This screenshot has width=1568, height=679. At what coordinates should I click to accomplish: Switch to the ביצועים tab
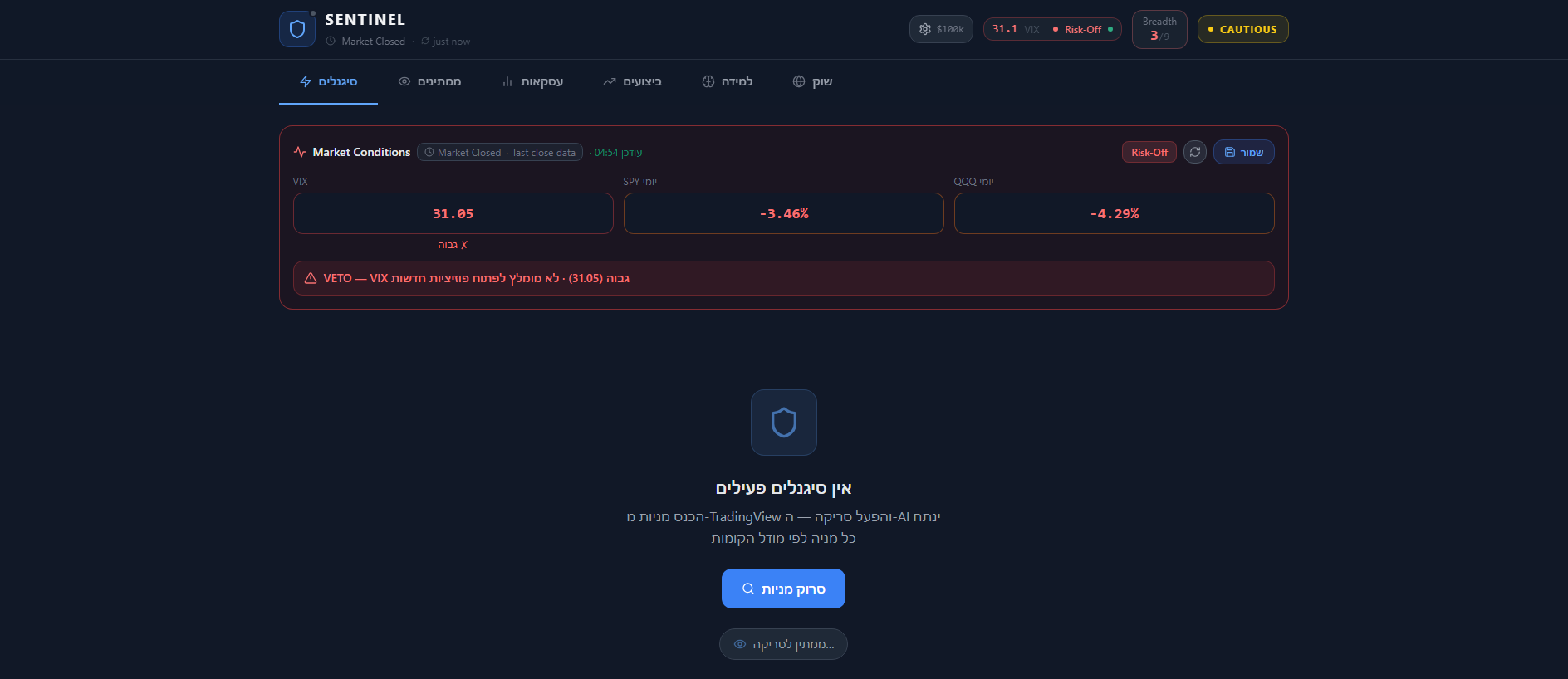click(x=632, y=81)
